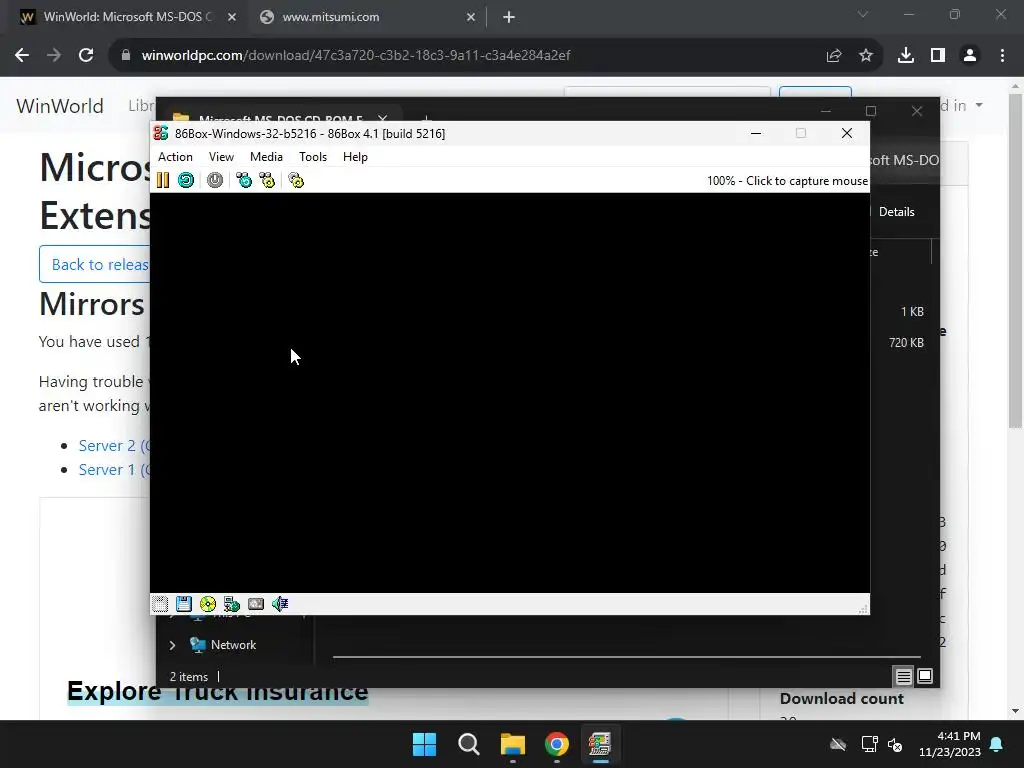Switch Explorer to large thumbnails view
The height and width of the screenshot is (768, 1024).
coord(925,676)
